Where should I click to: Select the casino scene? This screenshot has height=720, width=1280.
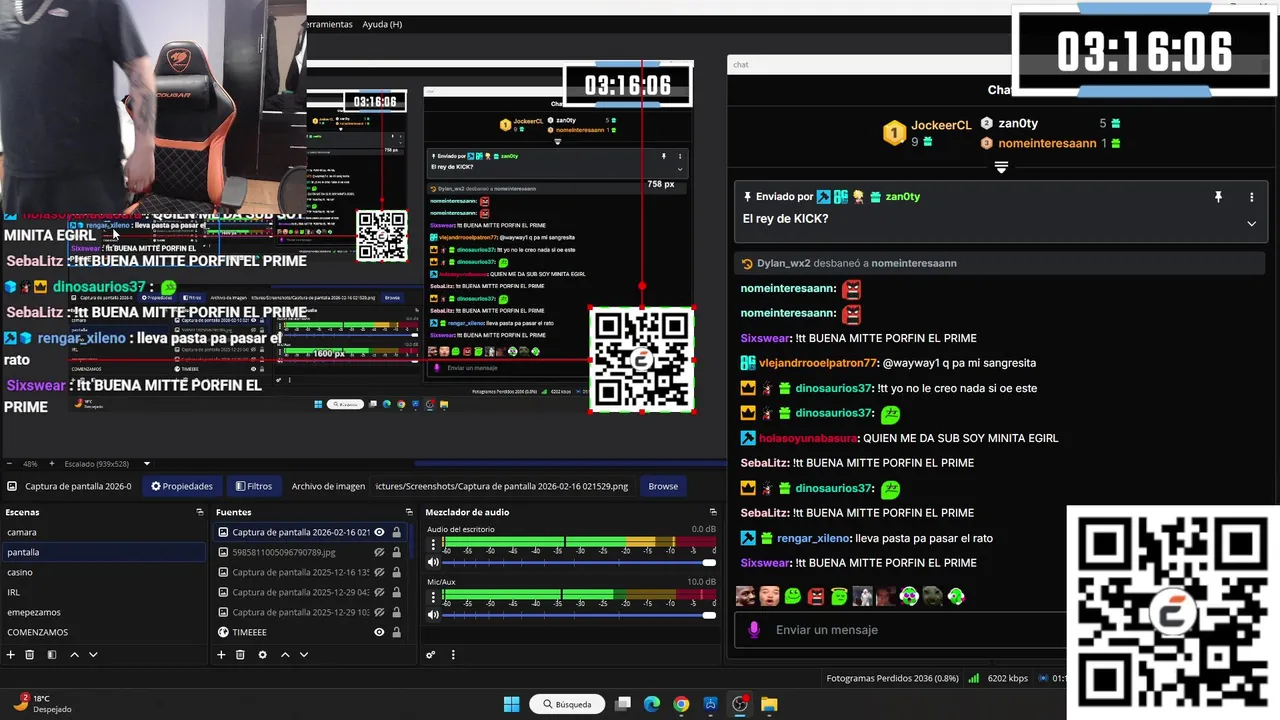(x=103, y=572)
